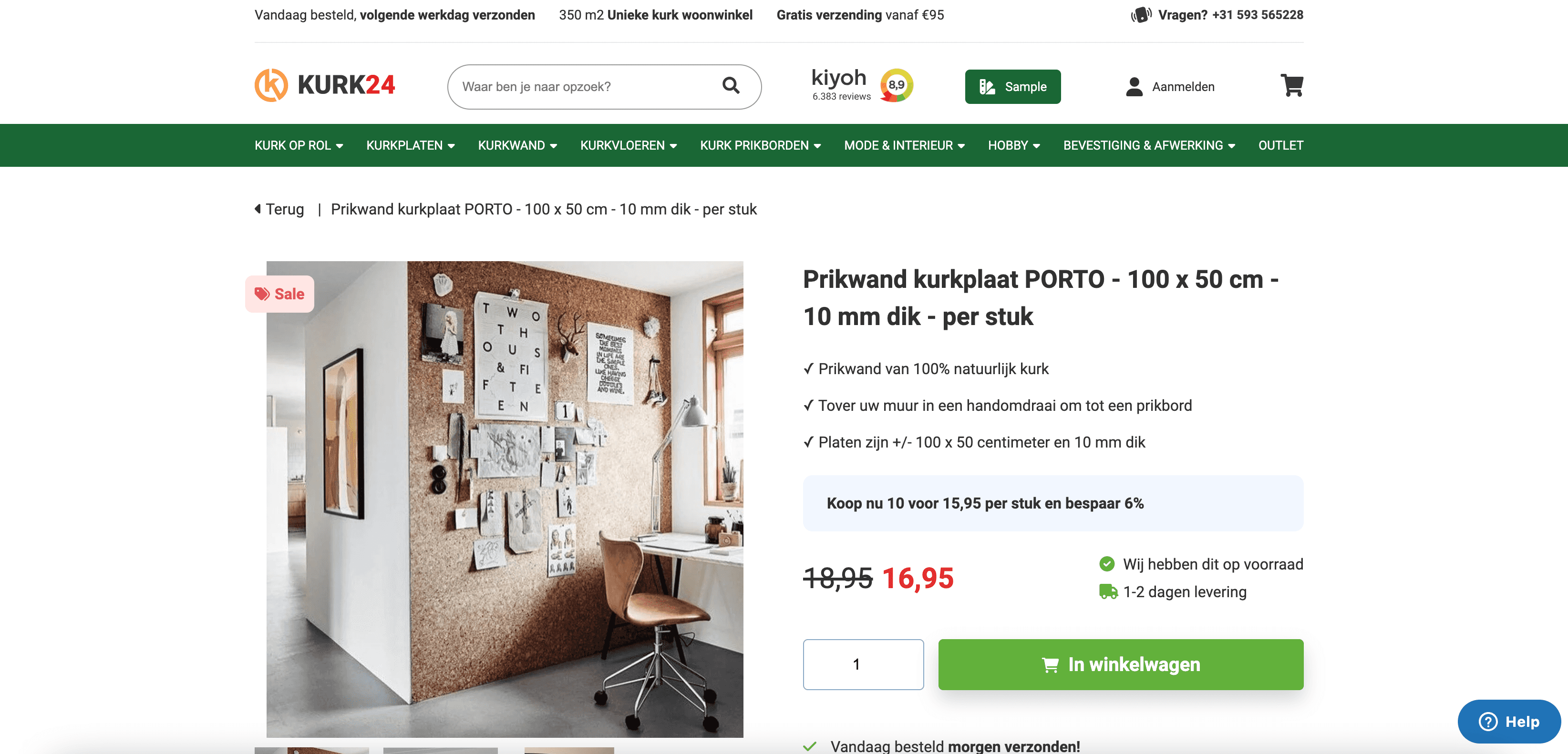Click the main cork wall product image
The height and width of the screenshot is (754, 1568).
pos(505,499)
